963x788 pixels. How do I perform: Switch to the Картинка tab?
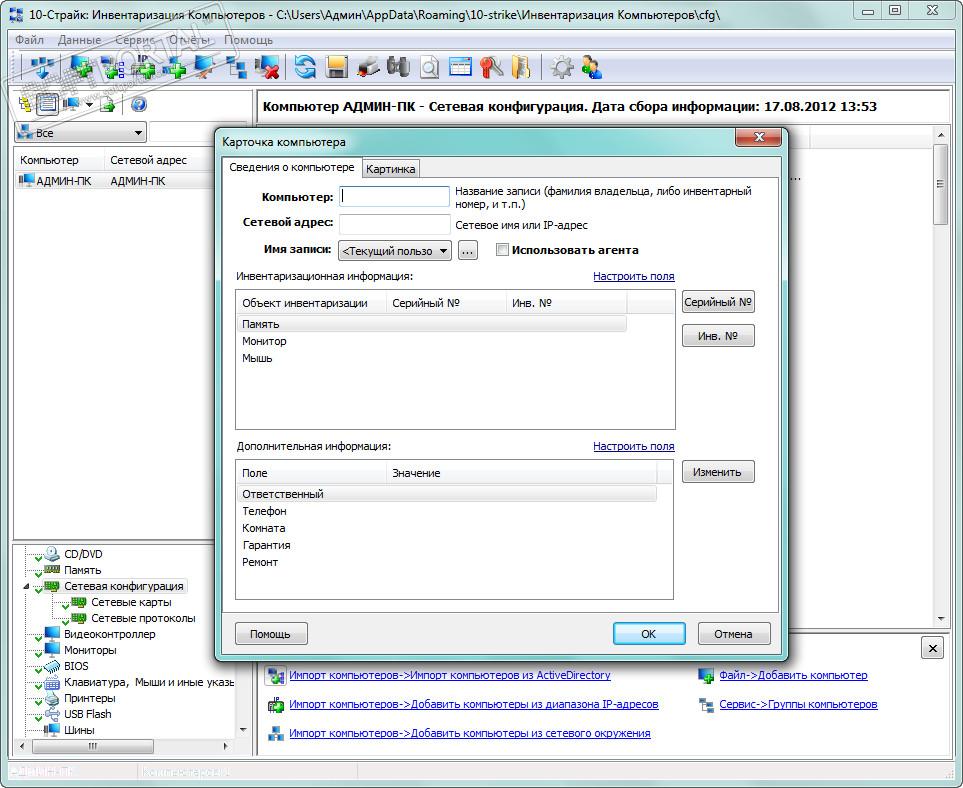coord(391,168)
